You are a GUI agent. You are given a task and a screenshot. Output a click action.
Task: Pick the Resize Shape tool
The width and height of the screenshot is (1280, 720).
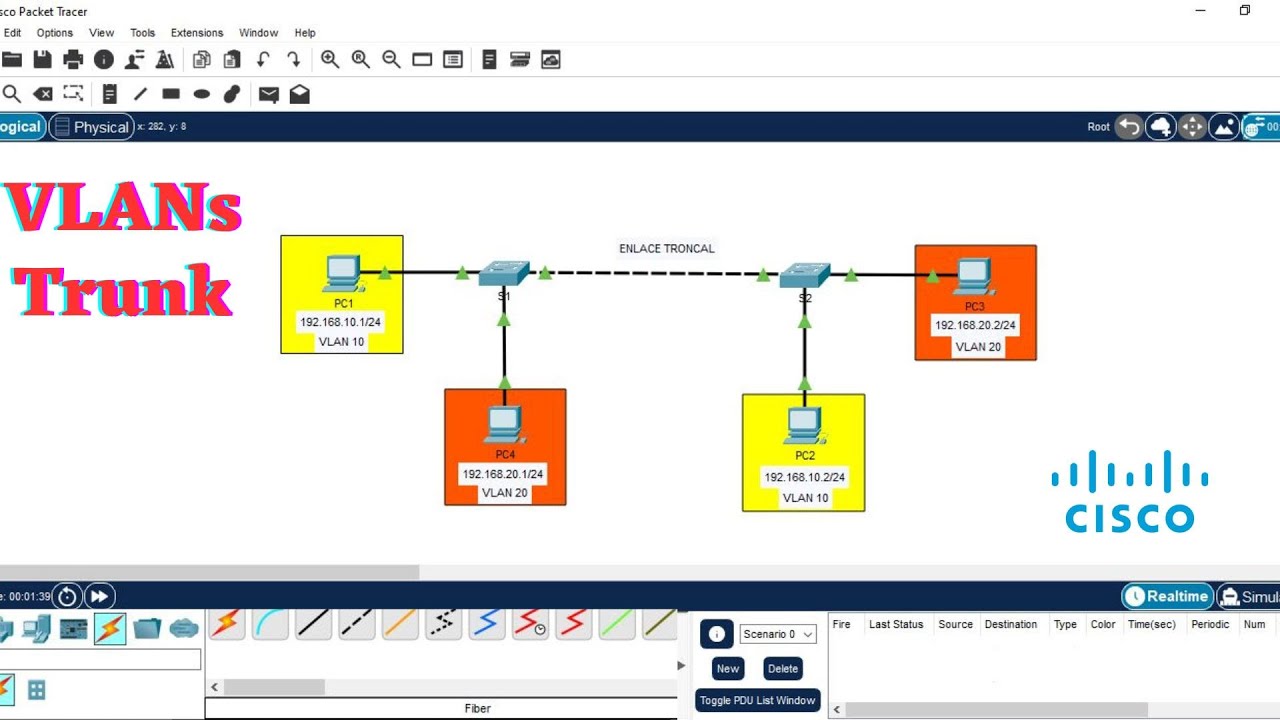tap(73, 94)
